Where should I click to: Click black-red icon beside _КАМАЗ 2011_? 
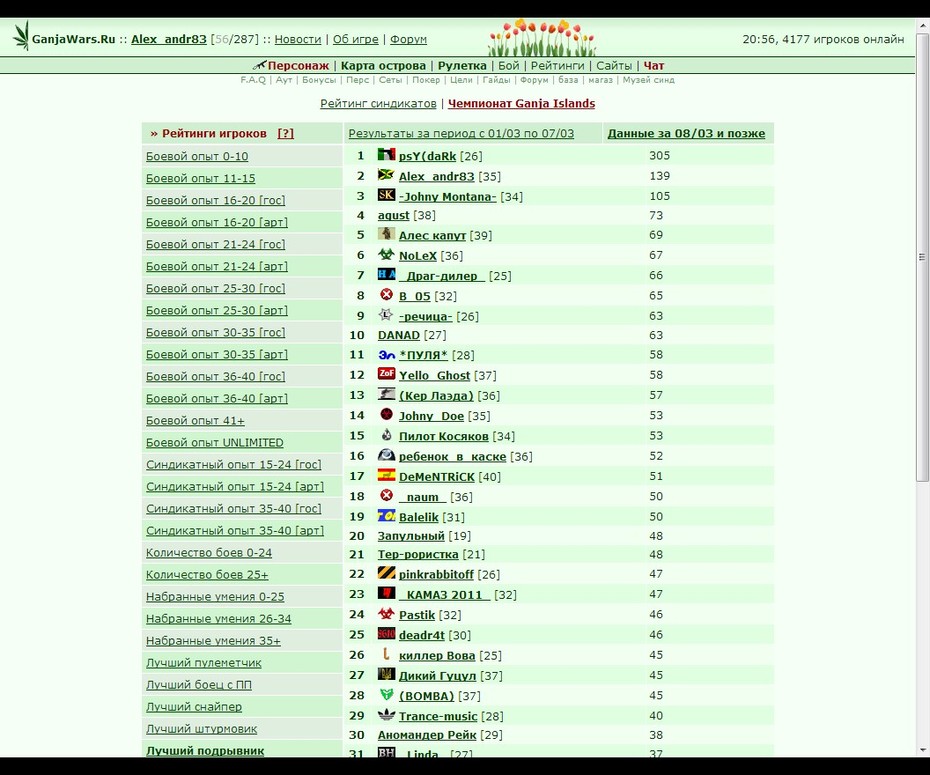click(386, 593)
